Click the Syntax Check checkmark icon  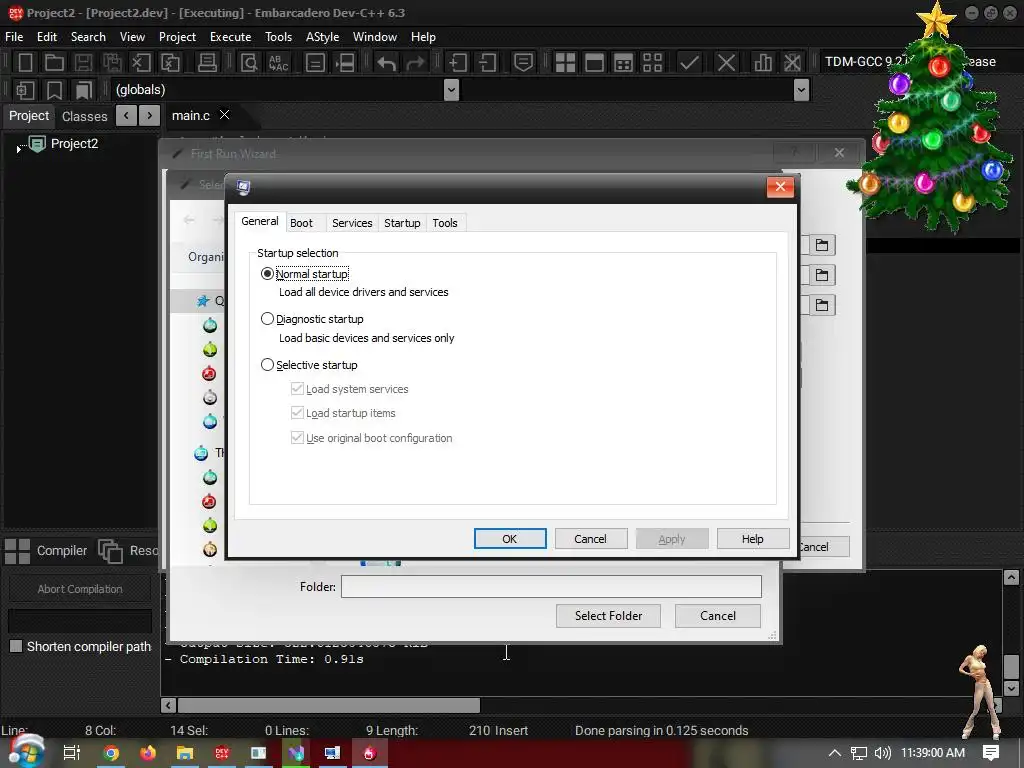click(689, 63)
